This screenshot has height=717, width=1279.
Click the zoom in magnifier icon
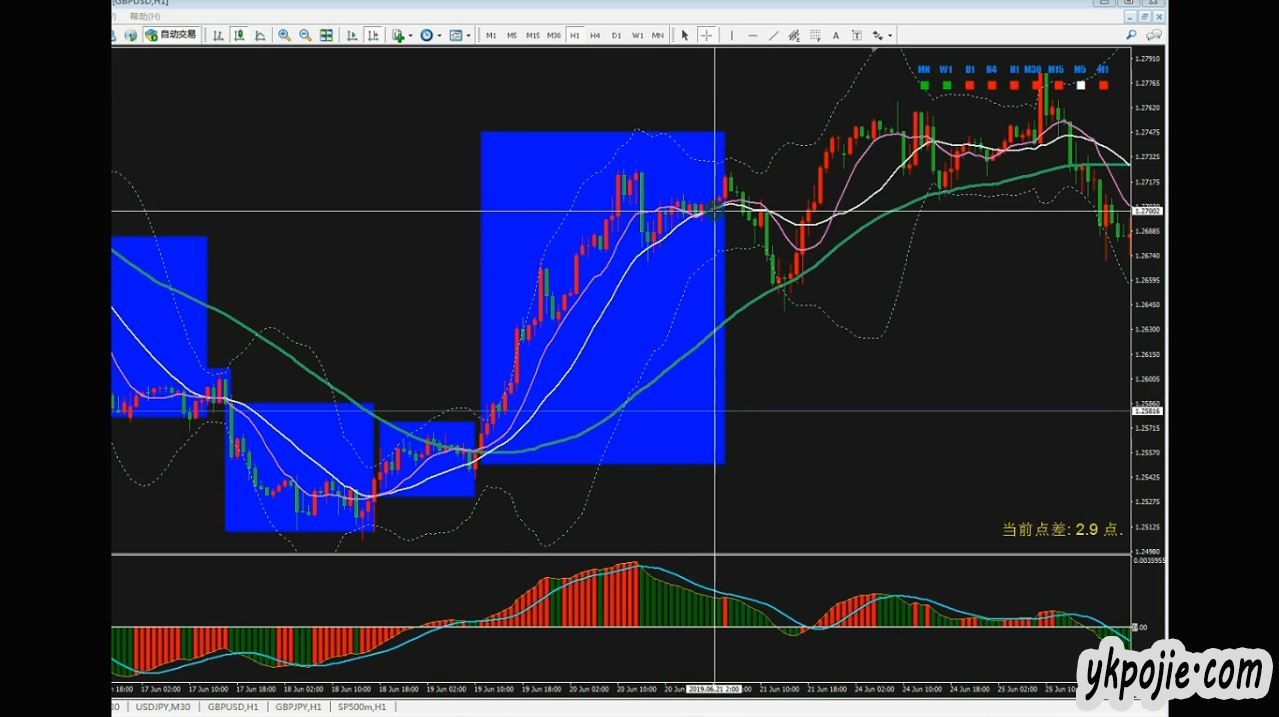(x=284, y=35)
